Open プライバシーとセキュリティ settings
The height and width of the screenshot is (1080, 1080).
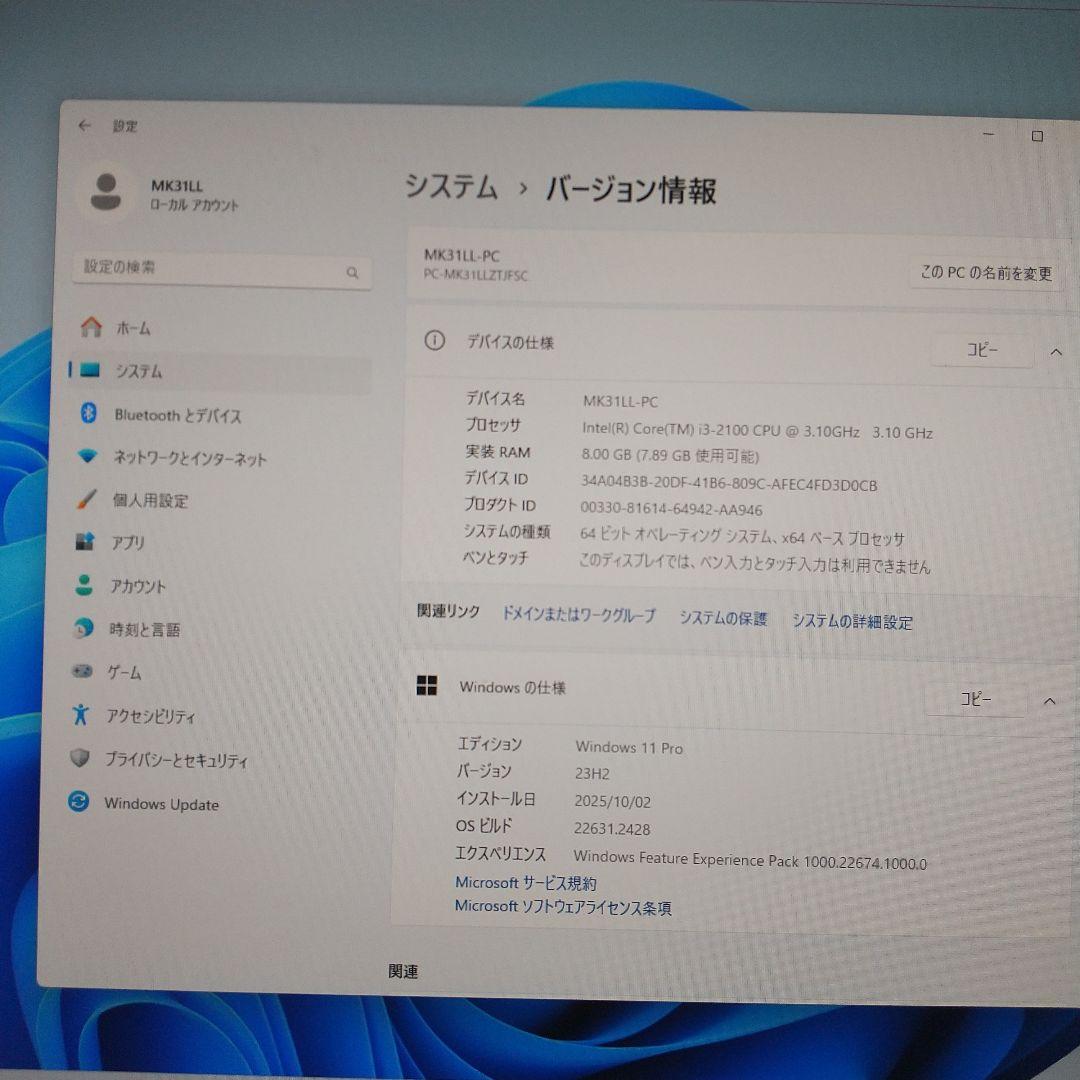(x=177, y=760)
